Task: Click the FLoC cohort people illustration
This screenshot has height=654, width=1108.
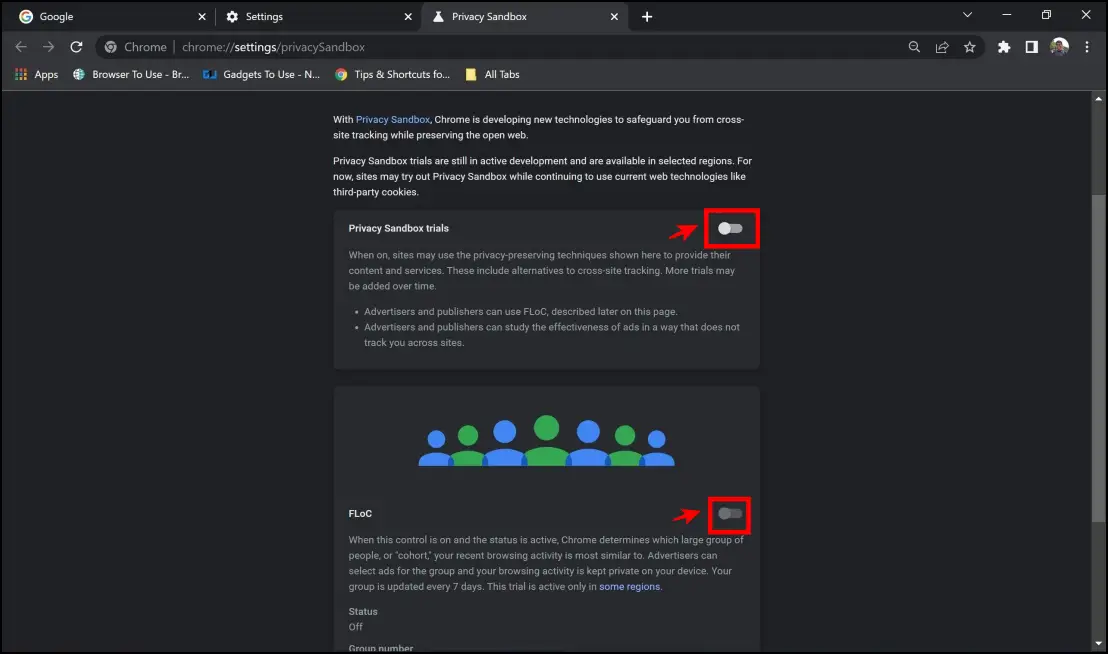Action: pyautogui.click(x=546, y=441)
